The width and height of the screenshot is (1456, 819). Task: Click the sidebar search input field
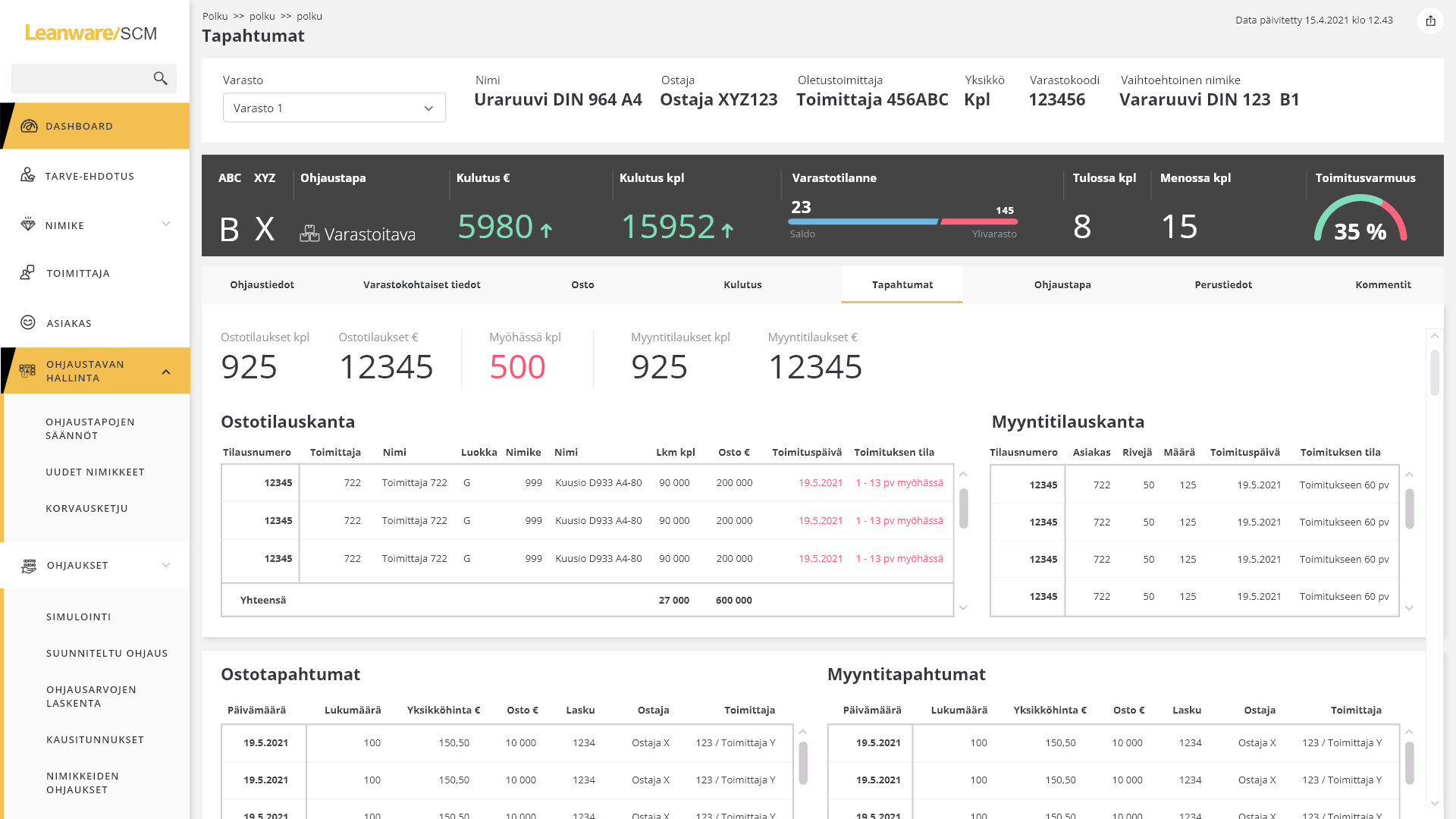[x=94, y=79]
